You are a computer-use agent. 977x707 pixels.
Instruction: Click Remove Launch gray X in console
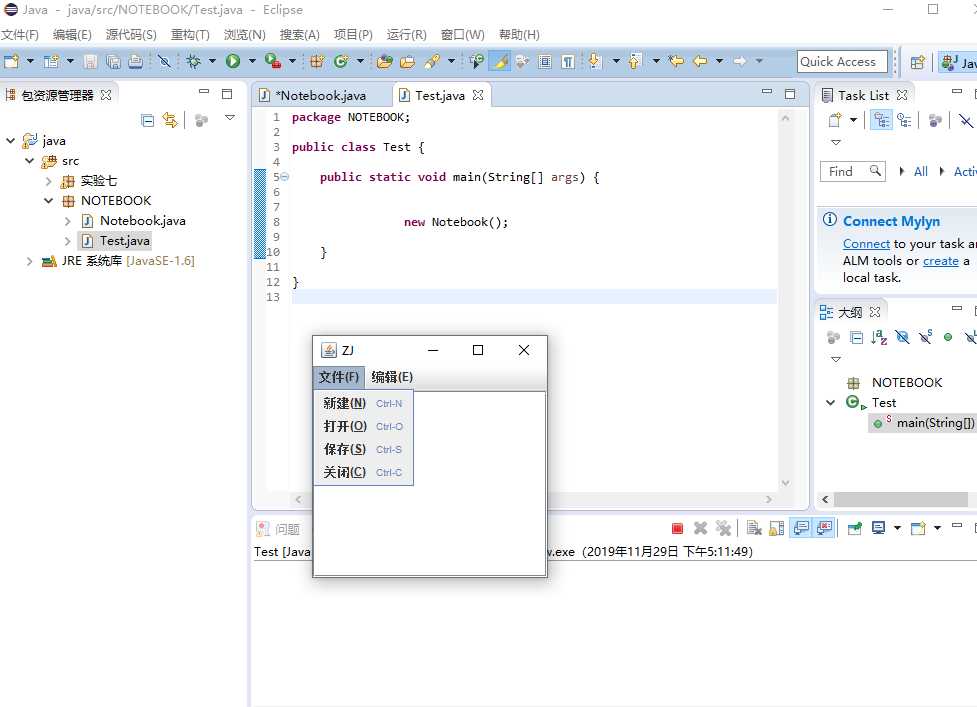tap(700, 528)
